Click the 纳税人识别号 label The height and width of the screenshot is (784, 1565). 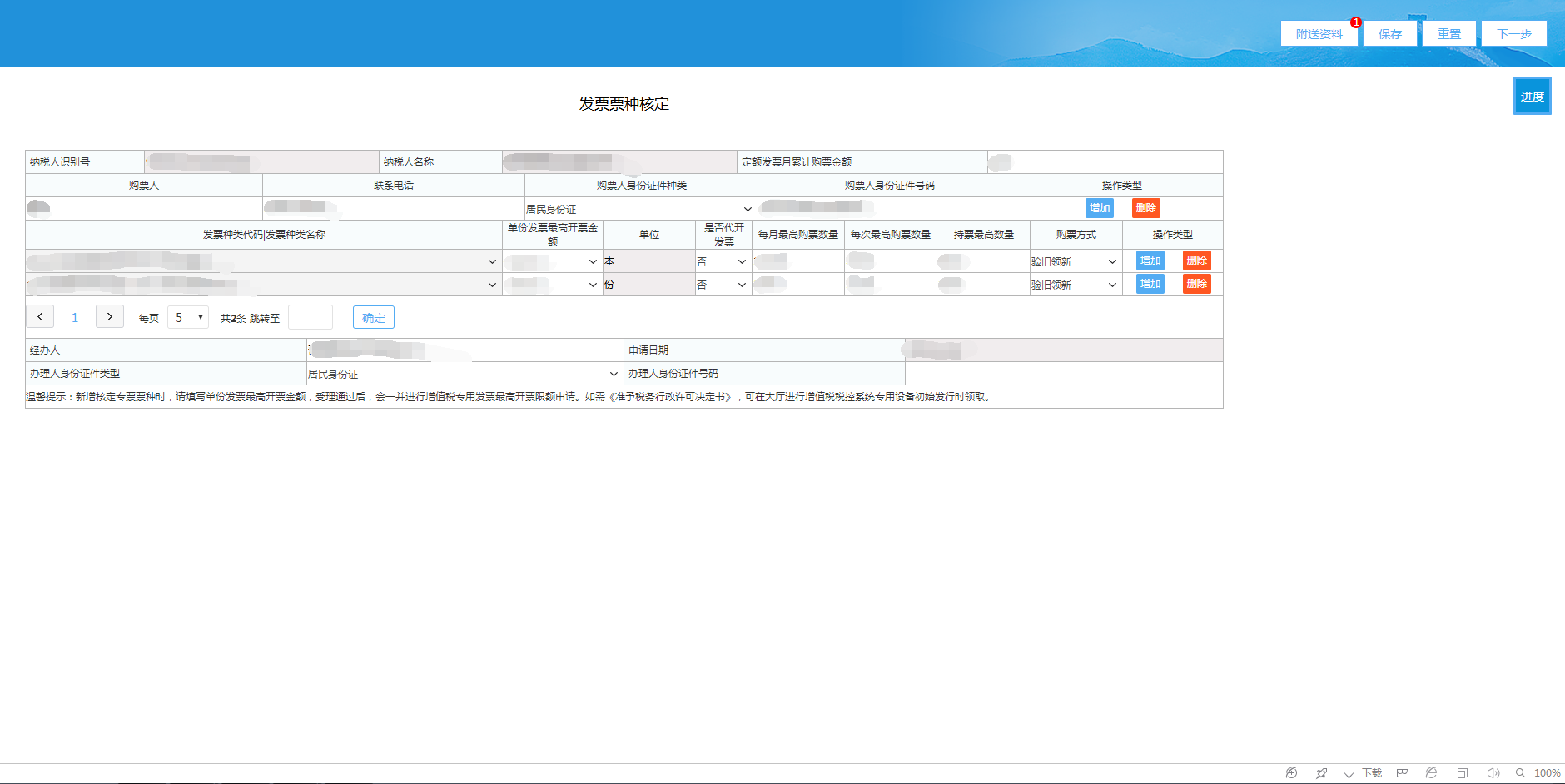click(x=60, y=162)
